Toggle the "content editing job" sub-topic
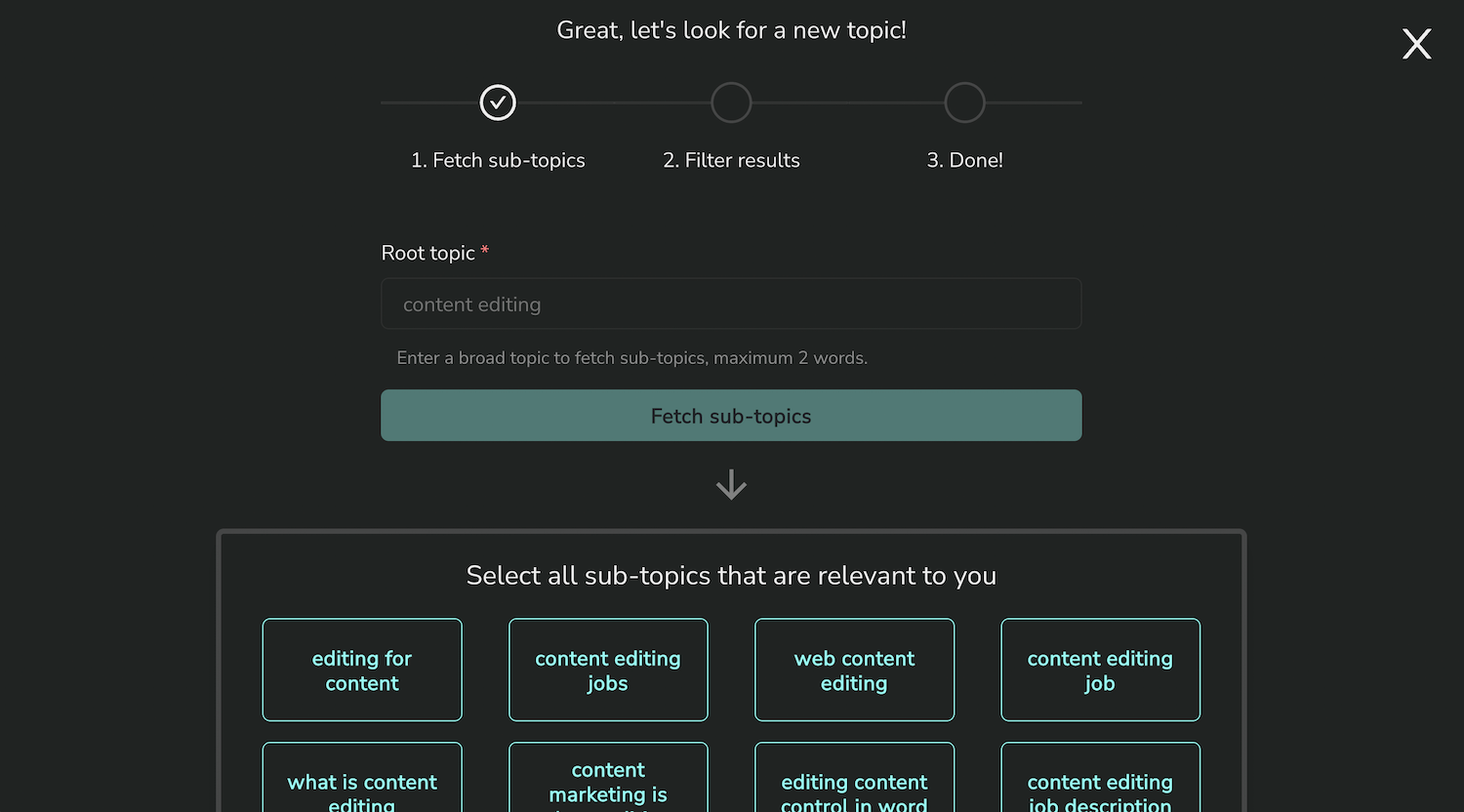The image size is (1464, 812). (1100, 670)
